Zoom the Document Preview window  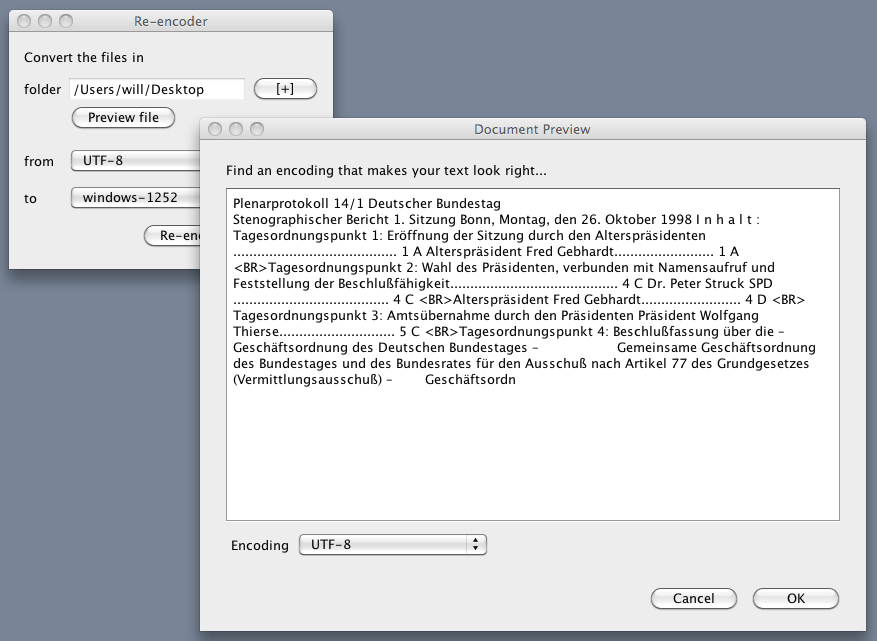click(256, 129)
